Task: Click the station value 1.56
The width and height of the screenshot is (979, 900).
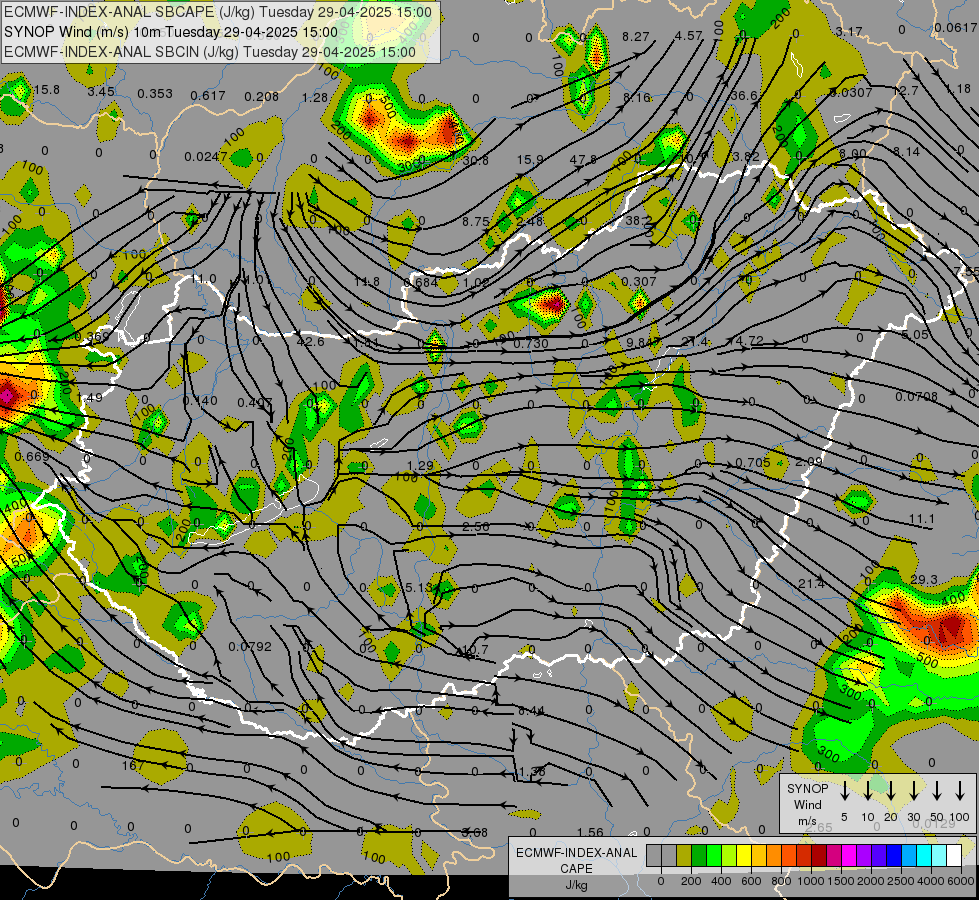Action: coord(590,832)
